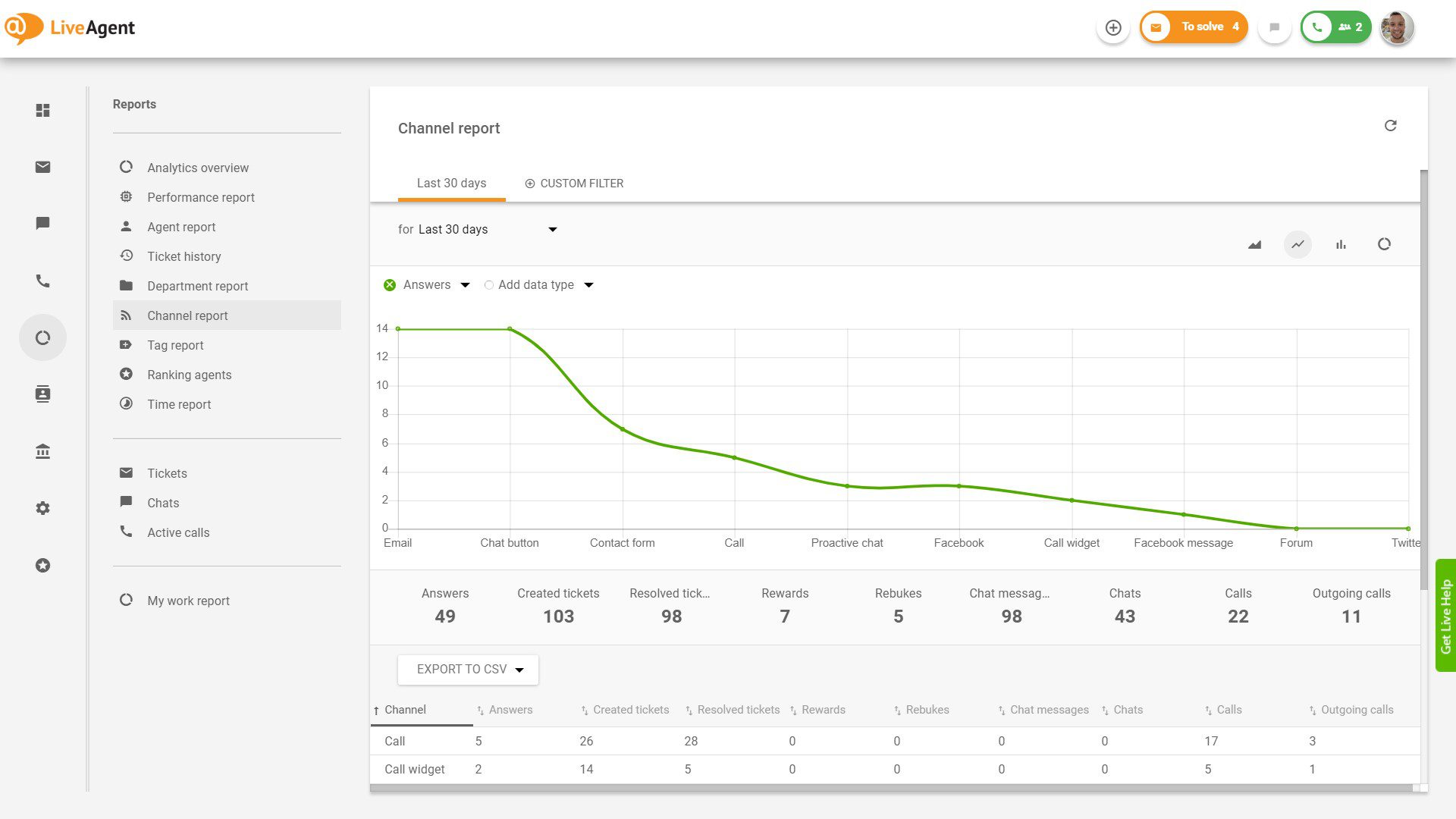Select the Add data type radio button
The width and height of the screenshot is (1456, 819).
pos(489,284)
